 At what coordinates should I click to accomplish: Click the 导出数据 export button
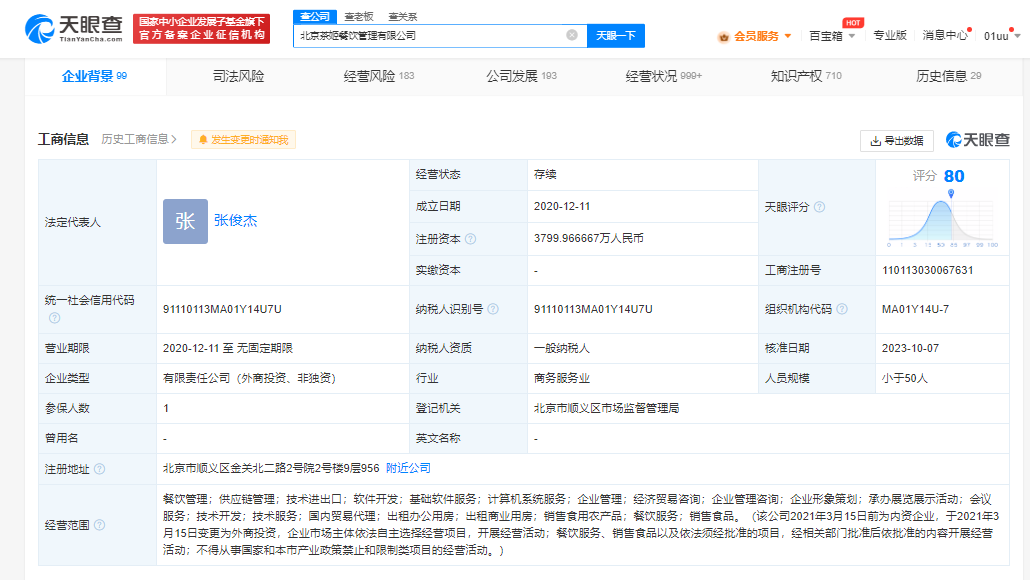tap(897, 141)
